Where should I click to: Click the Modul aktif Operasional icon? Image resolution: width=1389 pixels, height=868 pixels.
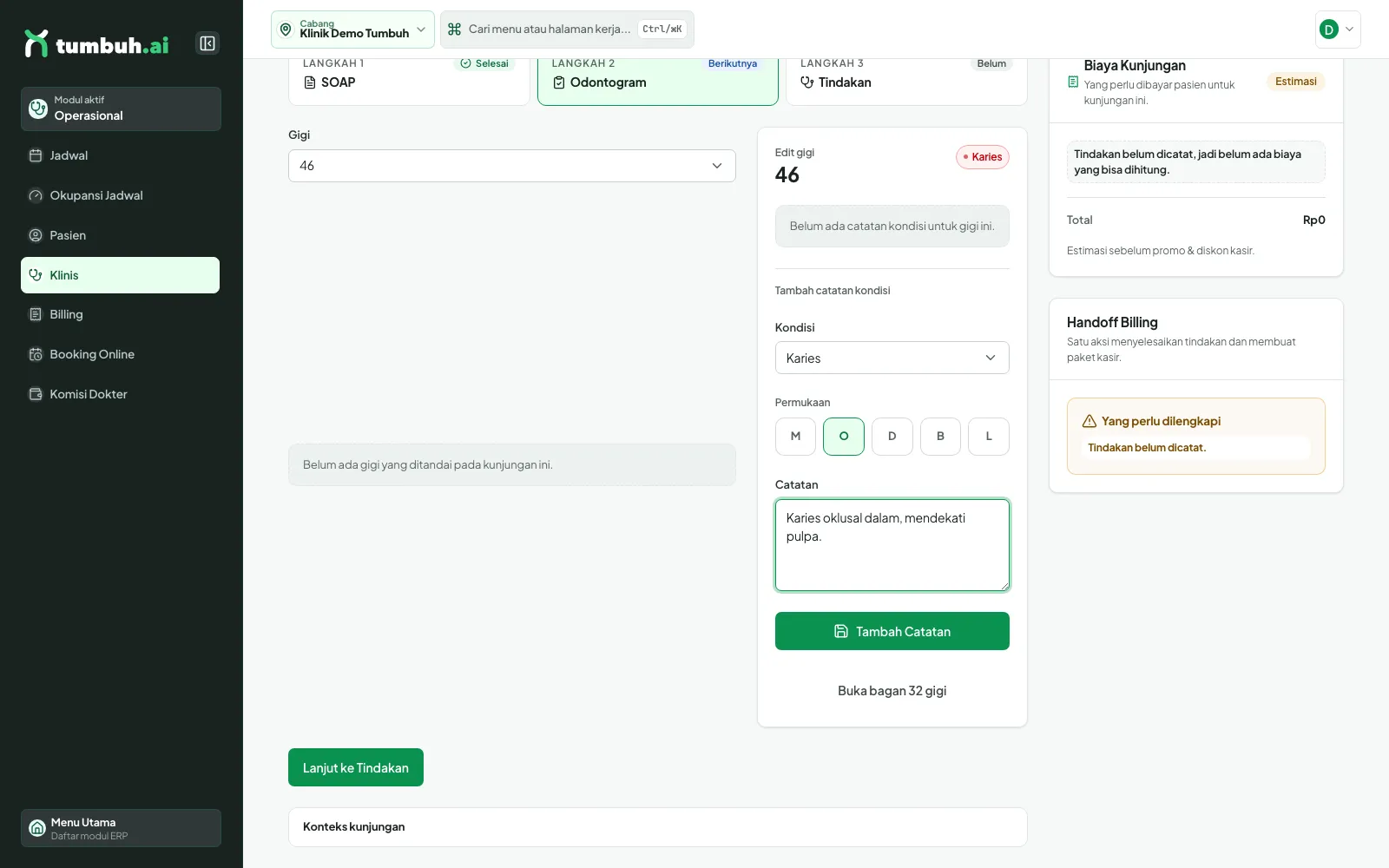click(x=38, y=108)
